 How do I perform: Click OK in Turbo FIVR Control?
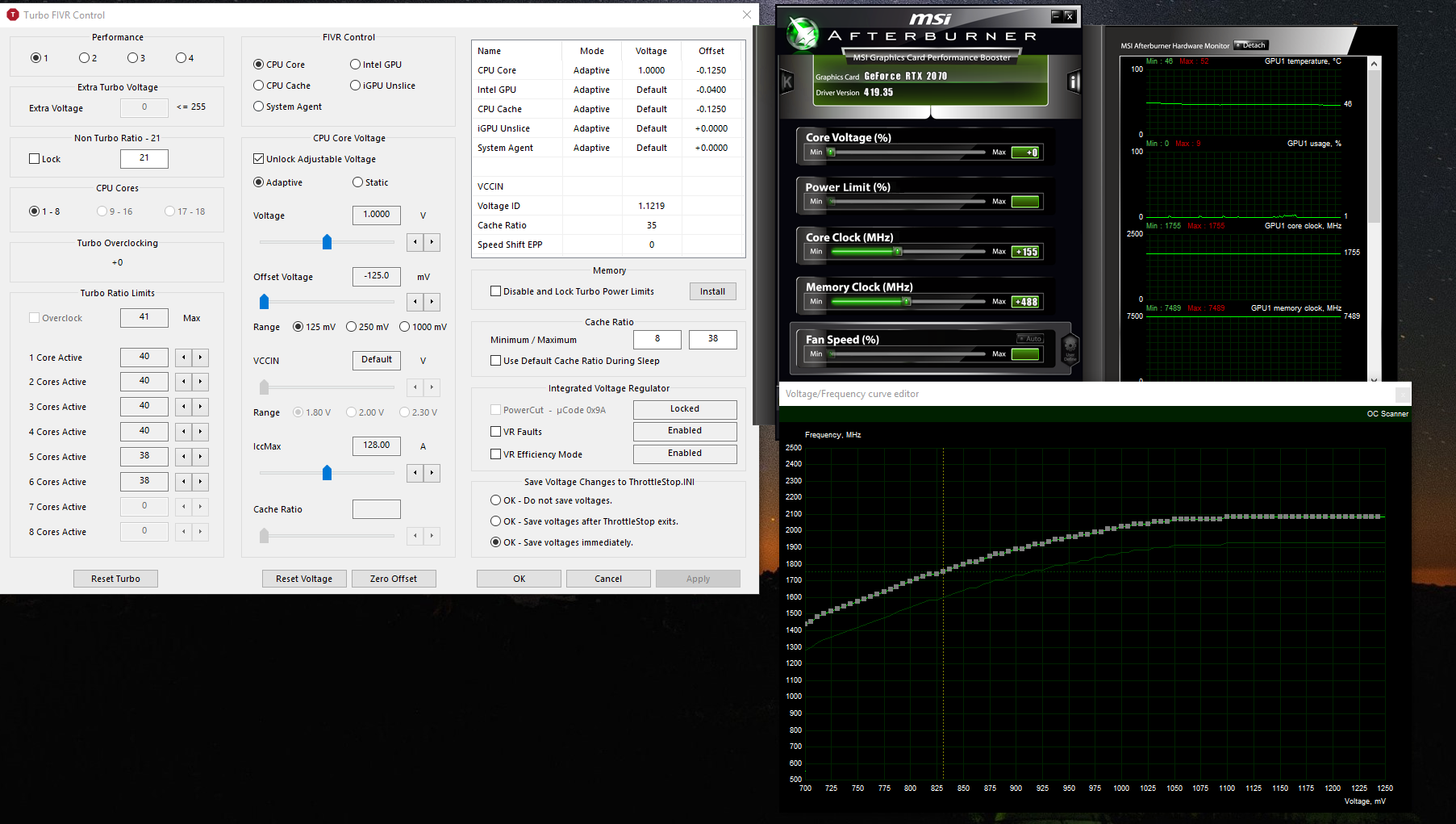coord(519,579)
